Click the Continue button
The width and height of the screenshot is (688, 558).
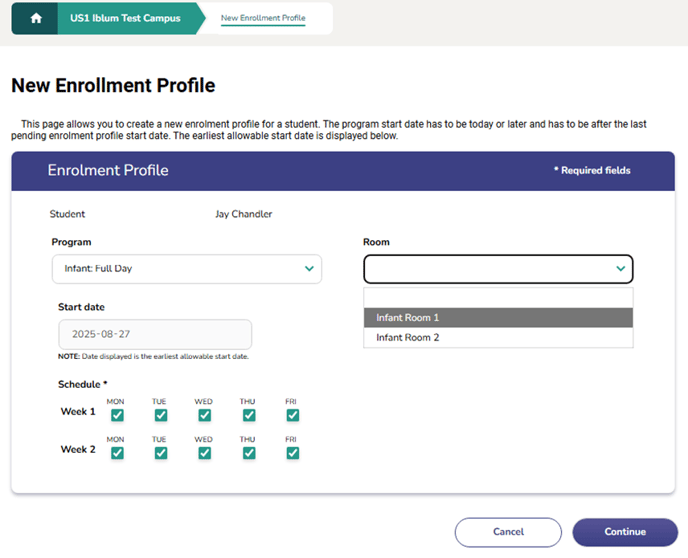[x=625, y=532]
